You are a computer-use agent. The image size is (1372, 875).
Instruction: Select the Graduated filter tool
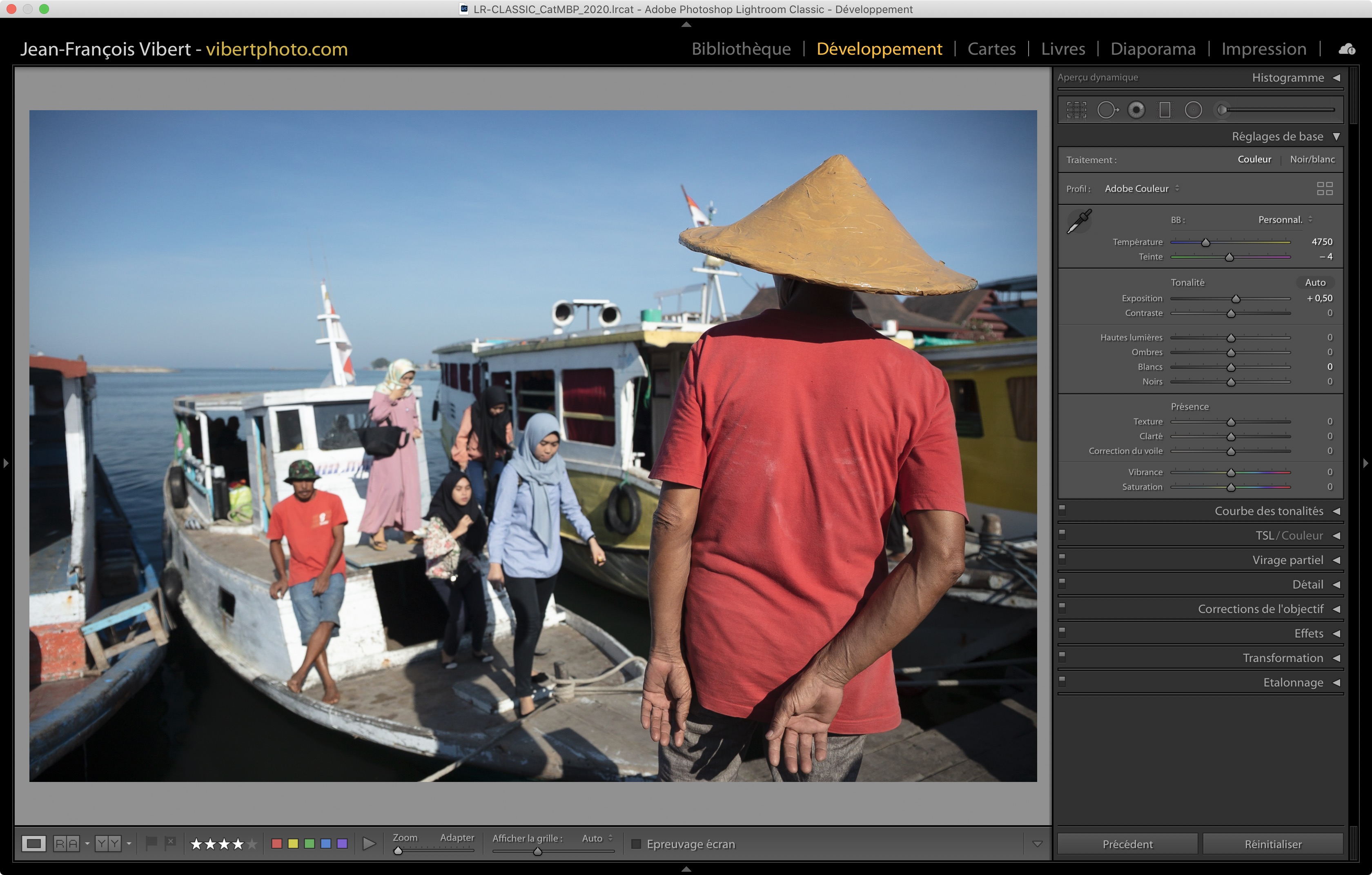click(x=1165, y=110)
